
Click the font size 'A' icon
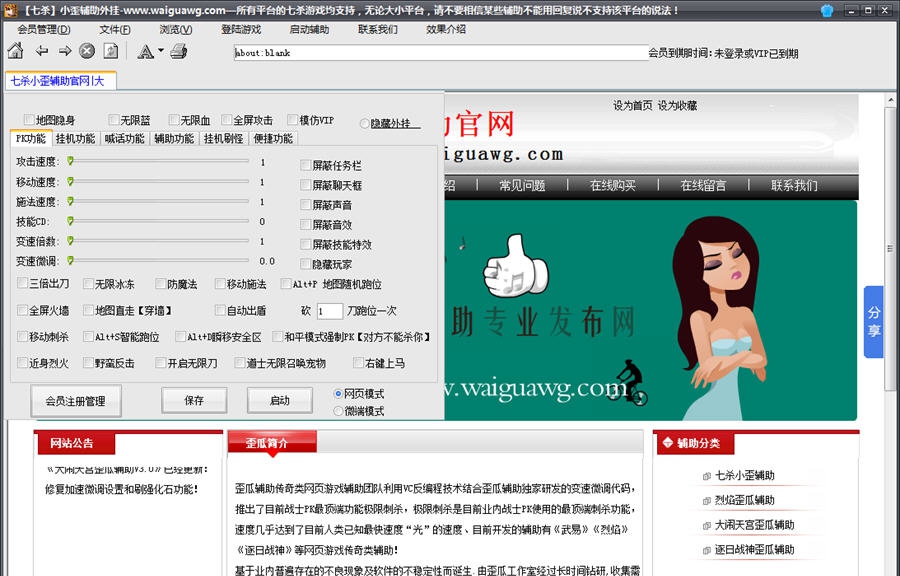pos(144,51)
